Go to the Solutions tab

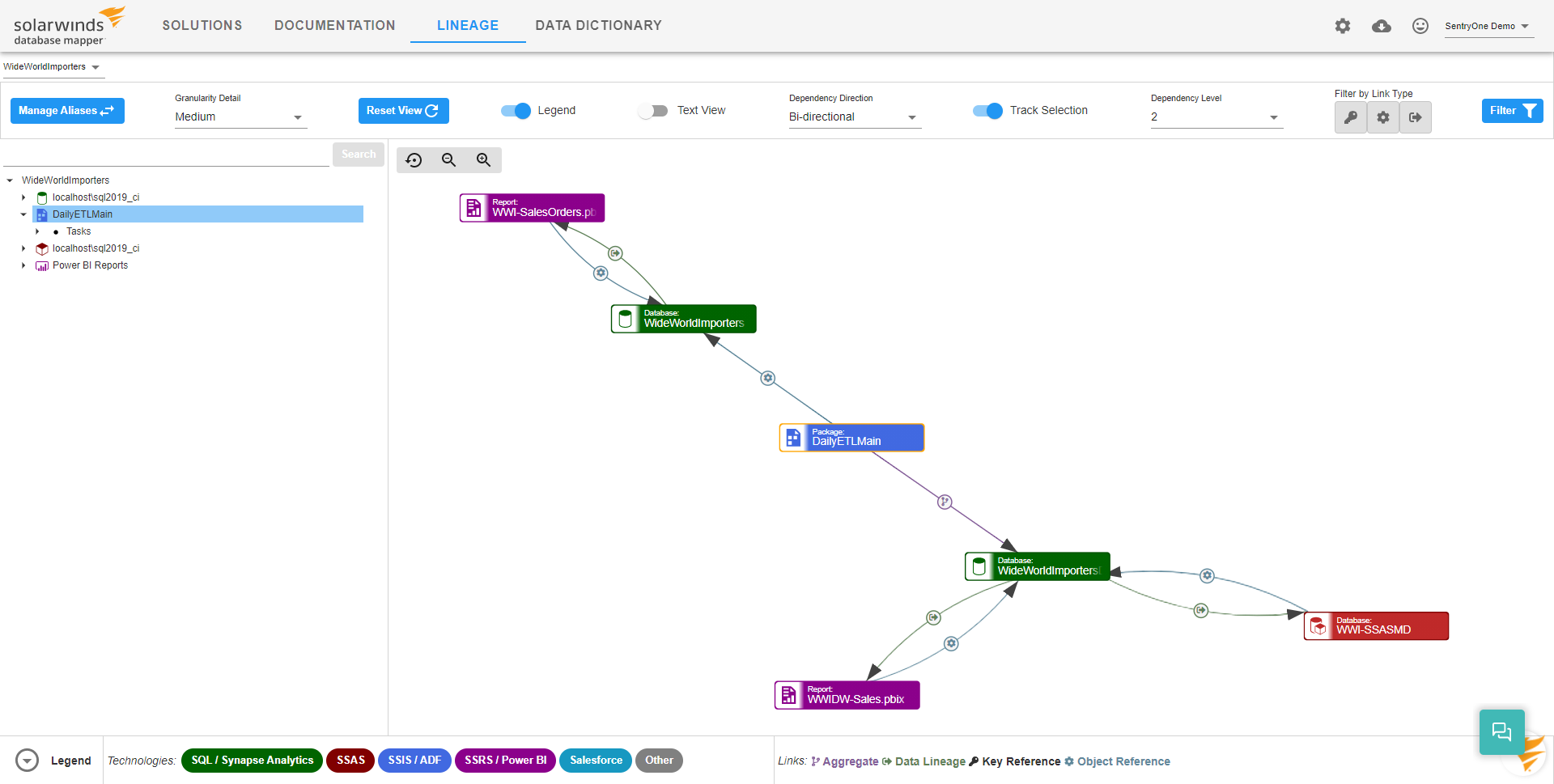pos(202,26)
